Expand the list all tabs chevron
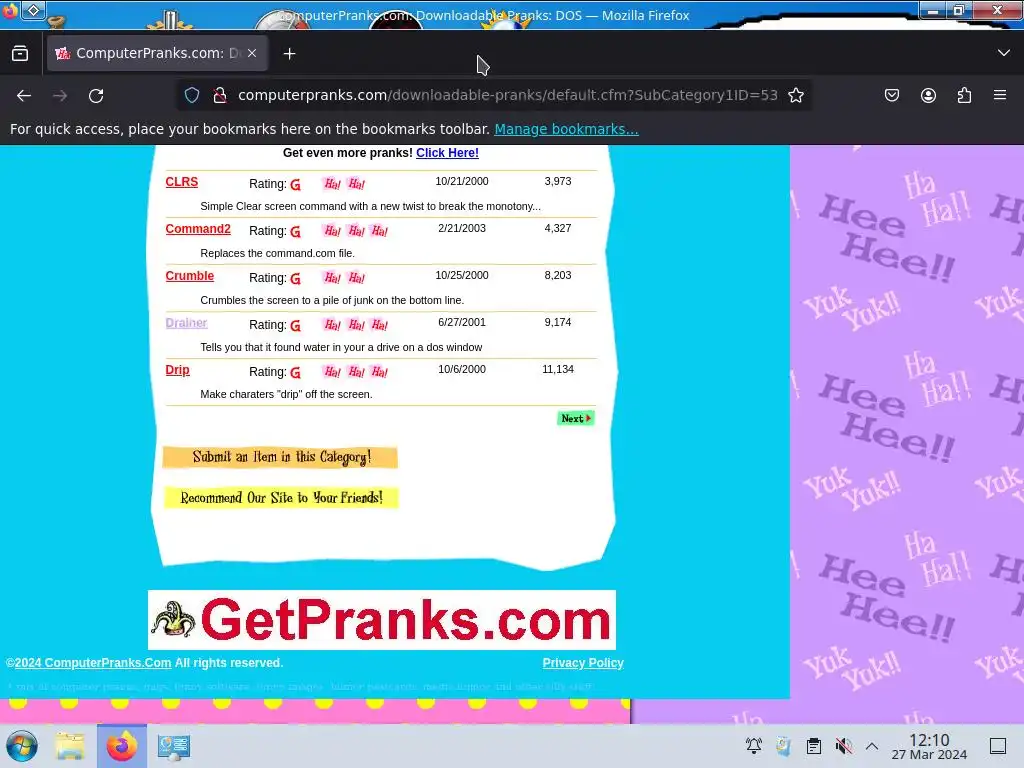The image size is (1024, 768). tap(1004, 53)
